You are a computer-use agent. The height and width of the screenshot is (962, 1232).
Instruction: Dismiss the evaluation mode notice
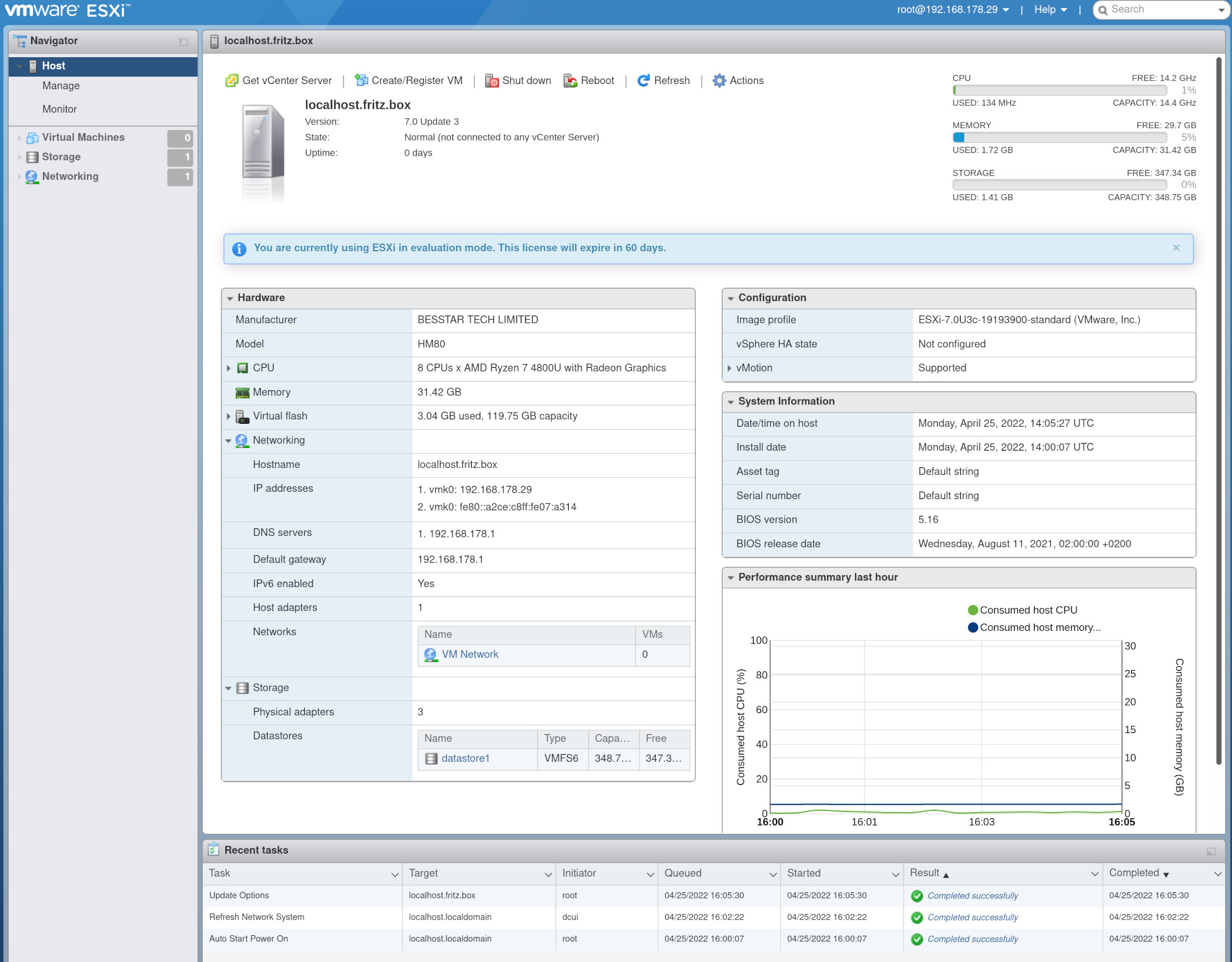pos(1176,248)
